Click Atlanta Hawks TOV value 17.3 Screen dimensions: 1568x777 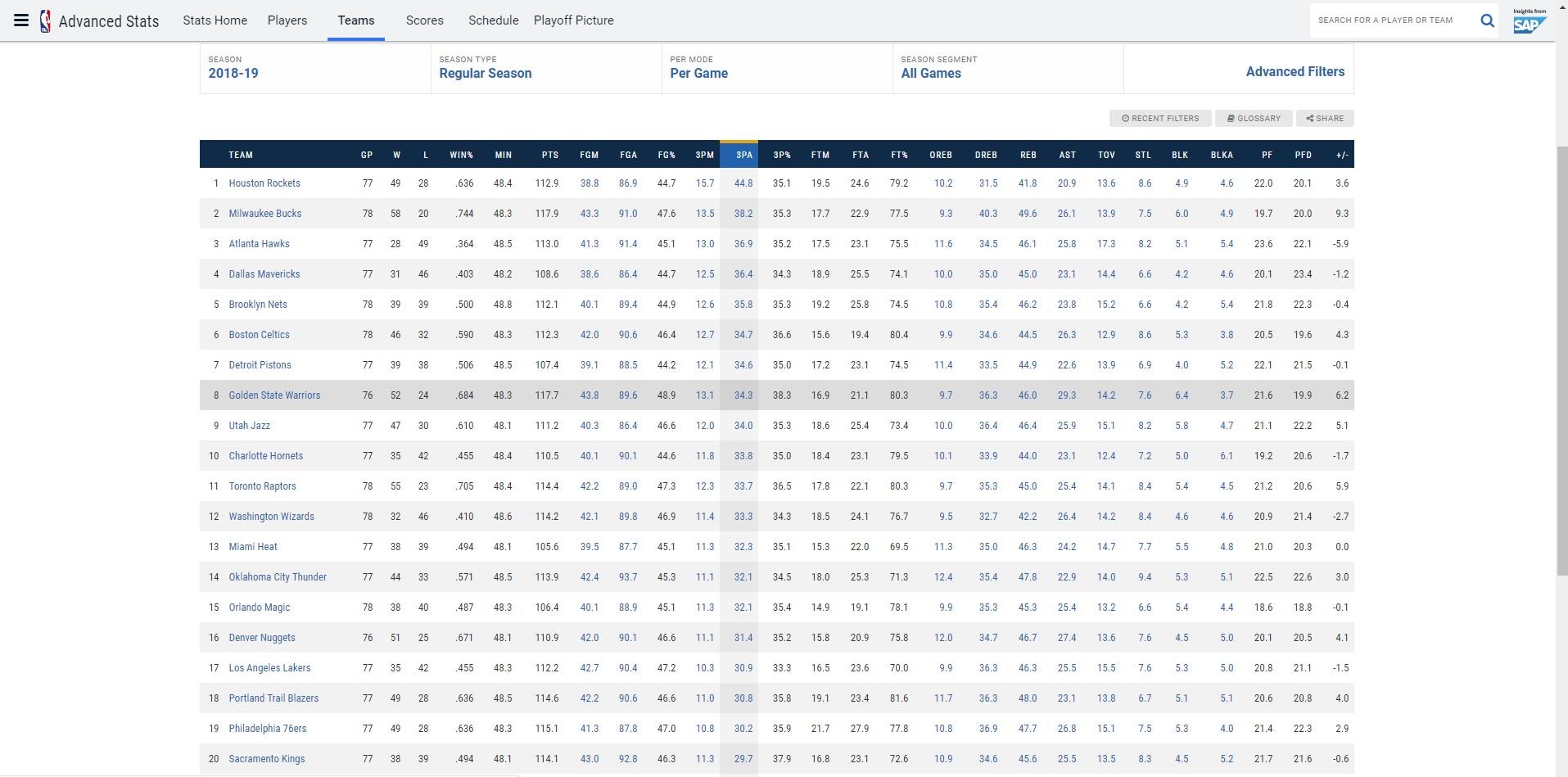click(x=1106, y=244)
